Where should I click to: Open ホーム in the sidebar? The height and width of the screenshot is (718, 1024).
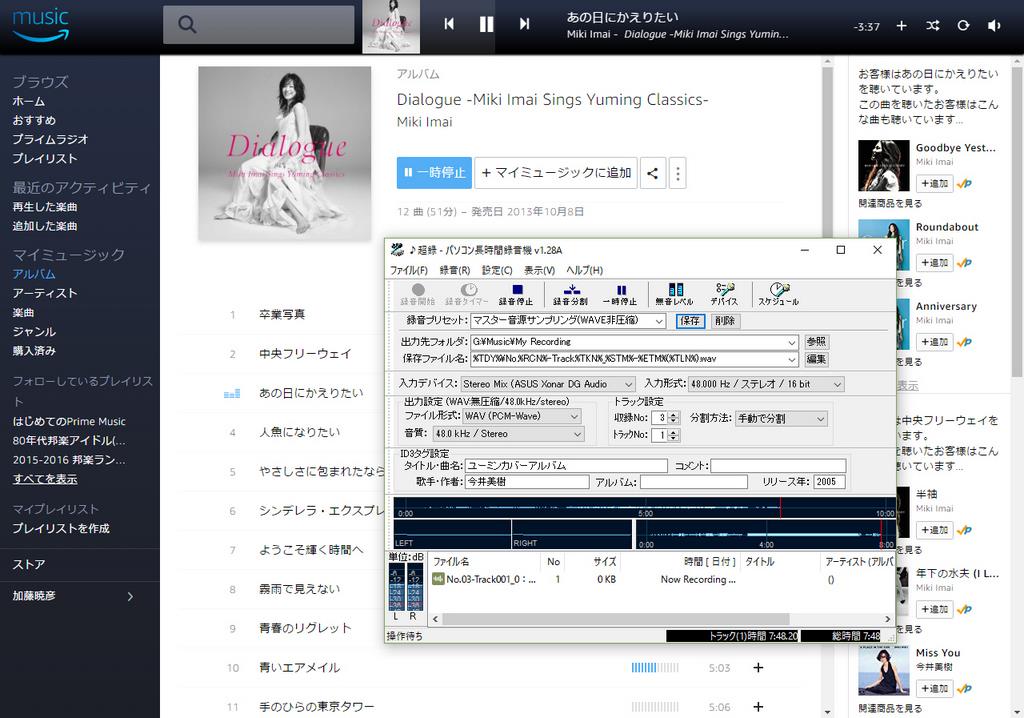(29, 101)
